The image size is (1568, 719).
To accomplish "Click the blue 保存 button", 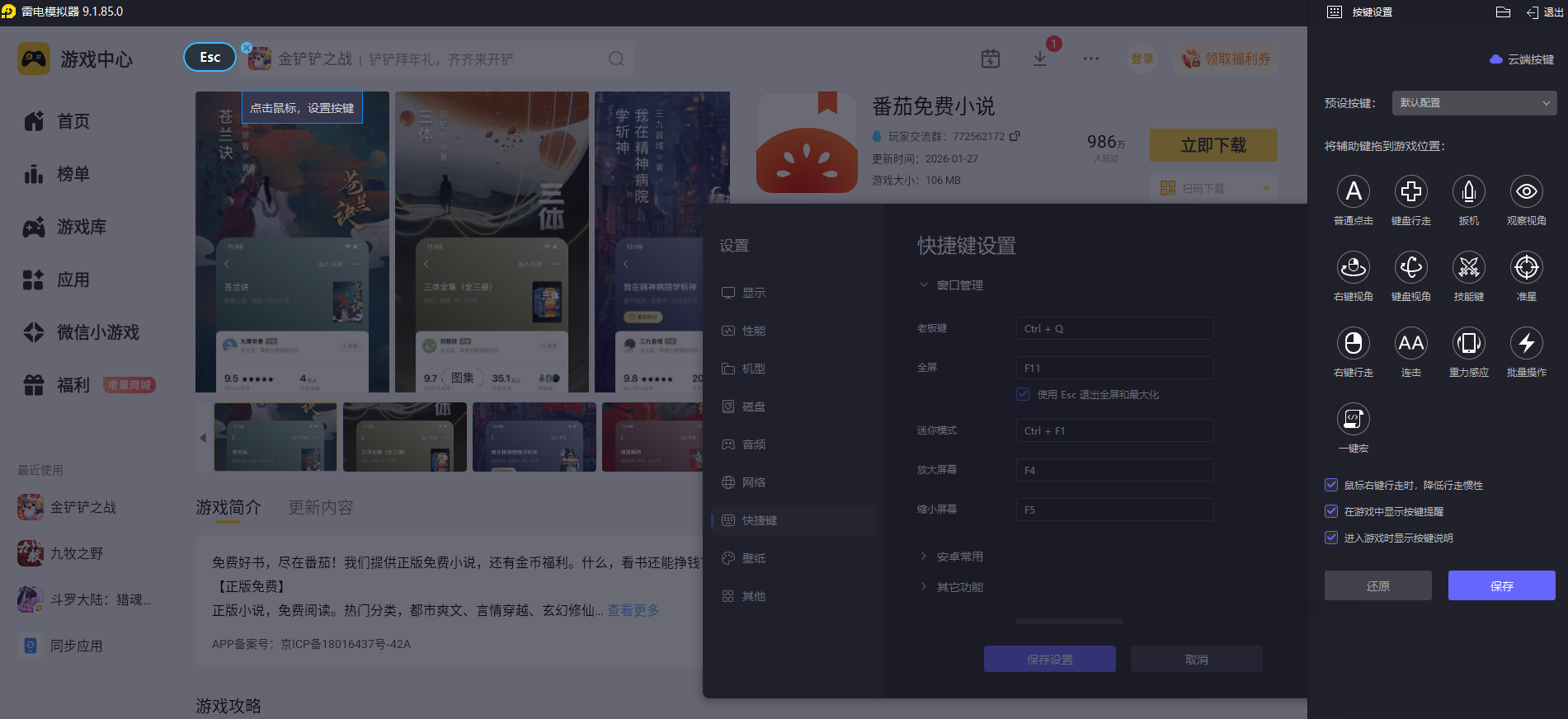I will click(x=1501, y=585).
